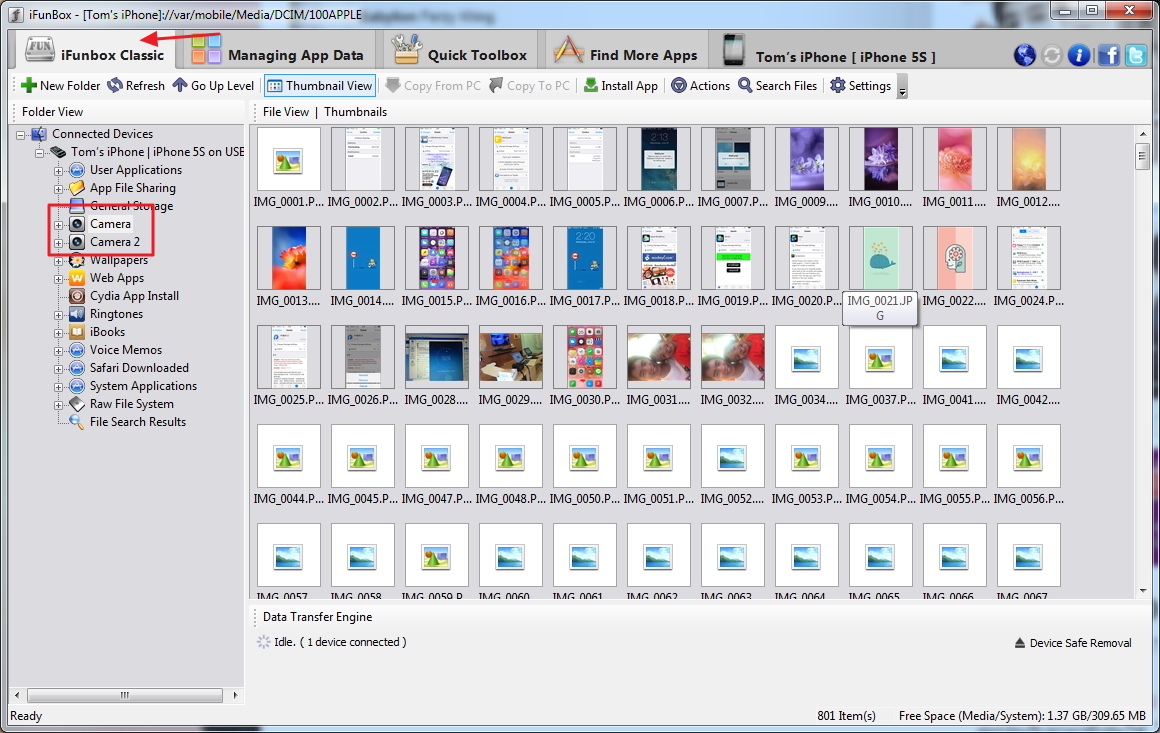
Task: Collapse the Connected Devices tree node
Action: [x=22, y=134]
